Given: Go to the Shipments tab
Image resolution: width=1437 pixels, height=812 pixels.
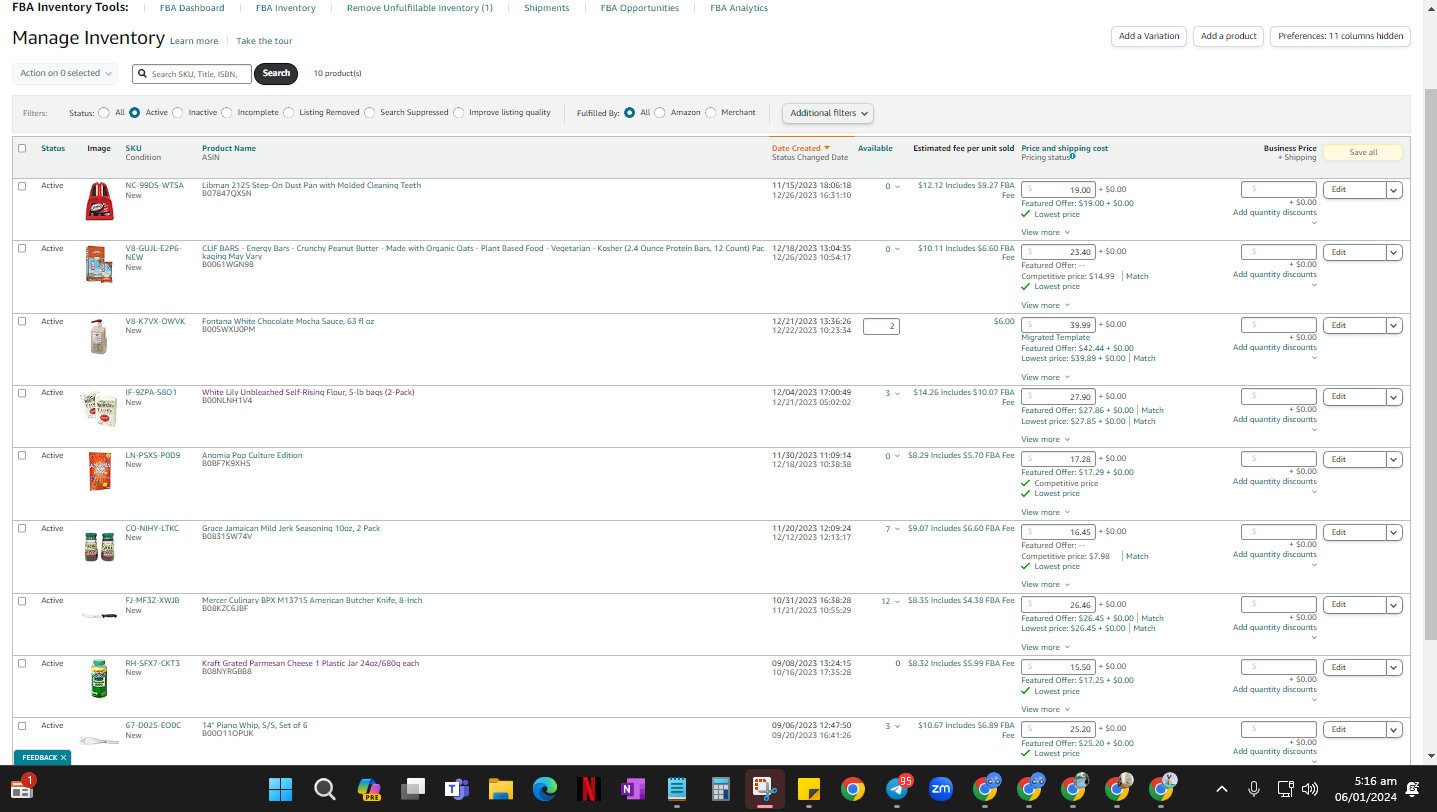Looking at the screenshot, I should 547,8.
